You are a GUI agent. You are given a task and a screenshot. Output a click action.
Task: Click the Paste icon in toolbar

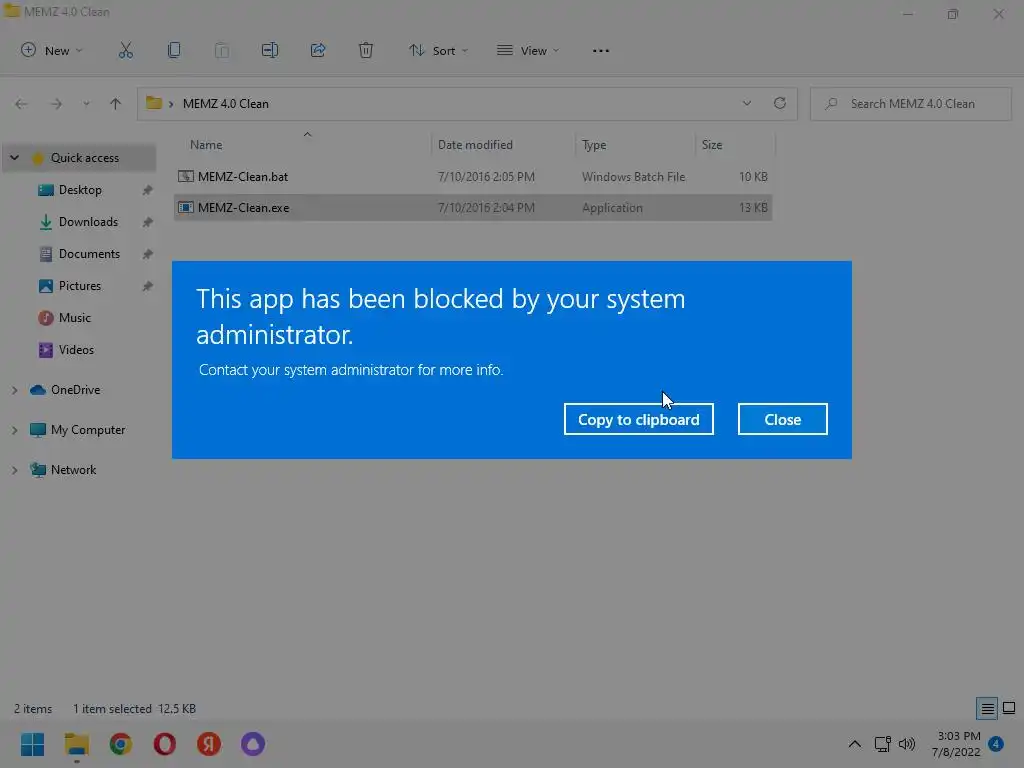pyautogui.click(x=222, y=50)
